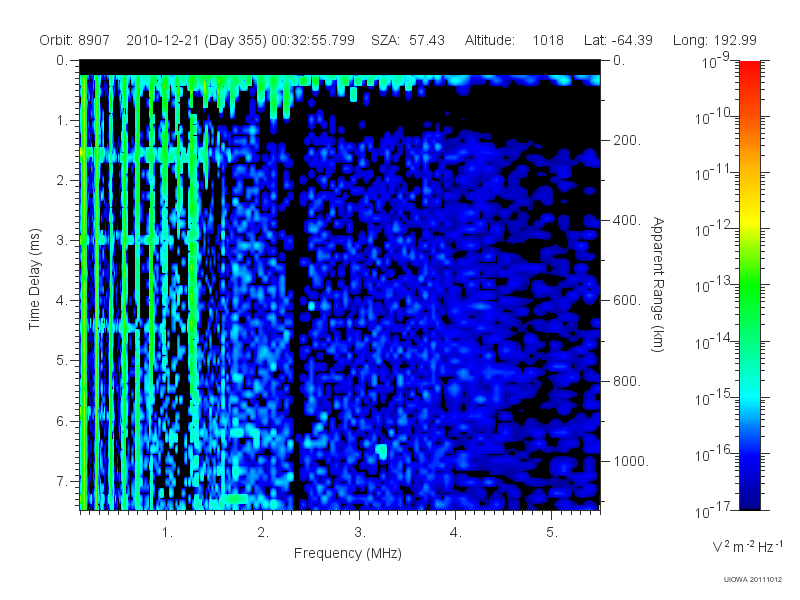Click the SZA: 57.43 value
This screenshot has height=600, width=800.
tap(408, 40)
